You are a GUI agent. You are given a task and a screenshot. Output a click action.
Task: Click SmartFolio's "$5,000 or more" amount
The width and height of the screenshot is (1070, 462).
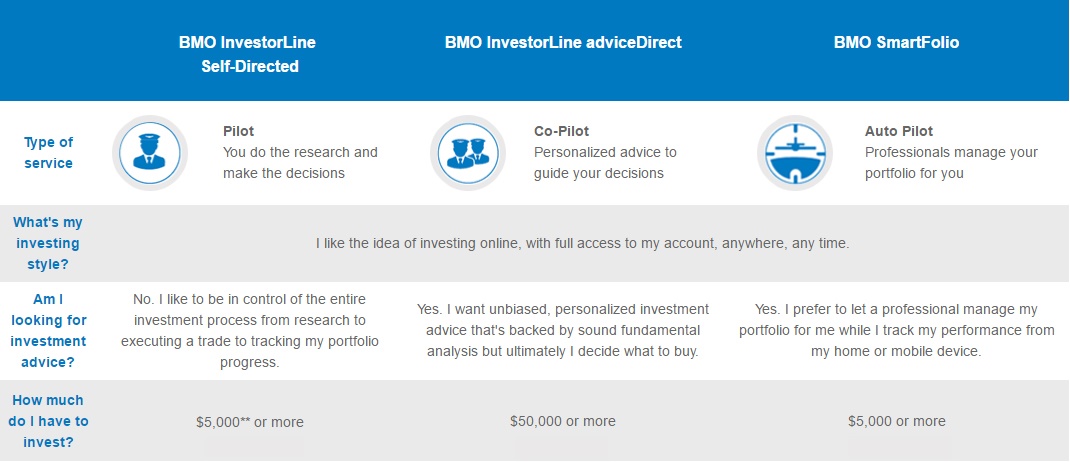point(897,421)
